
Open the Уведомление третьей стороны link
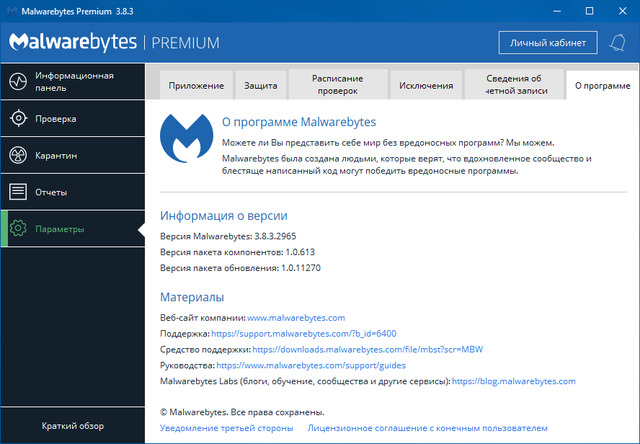227,427
